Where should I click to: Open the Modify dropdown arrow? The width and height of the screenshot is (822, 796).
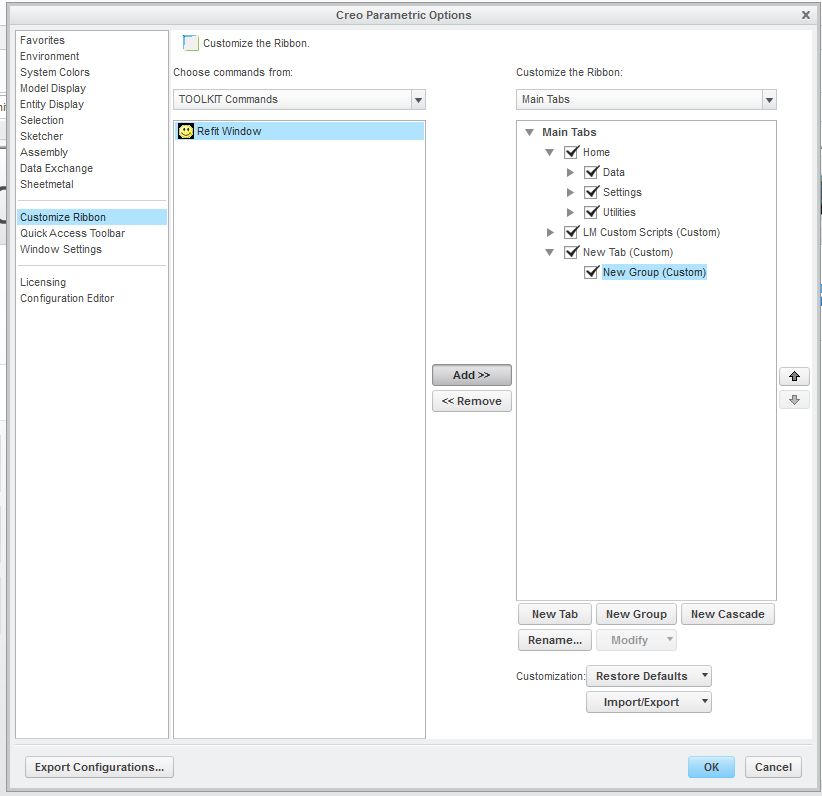click(669, 640)
